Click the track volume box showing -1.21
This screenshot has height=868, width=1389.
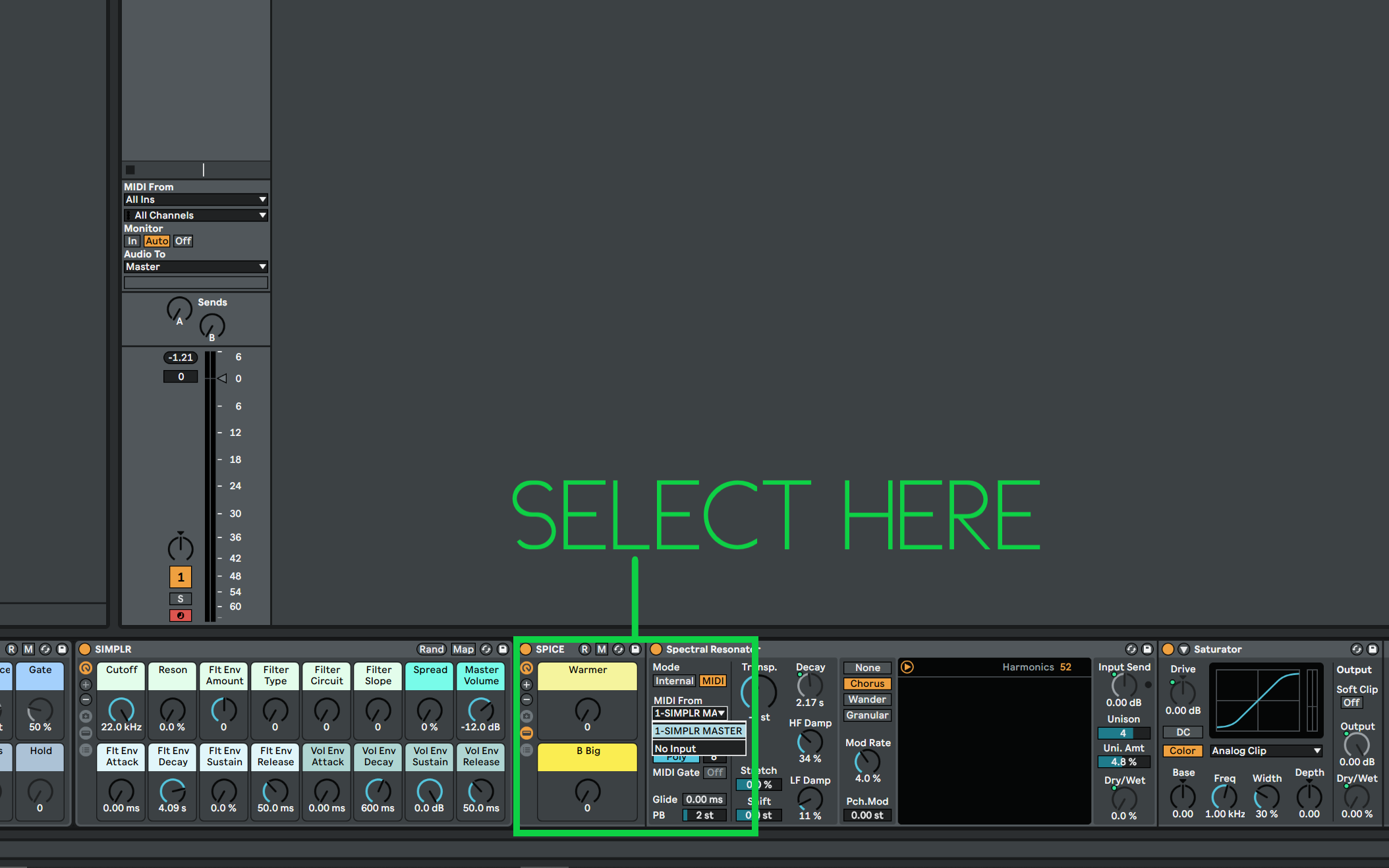pyautogui.click(x=180, y=357)
